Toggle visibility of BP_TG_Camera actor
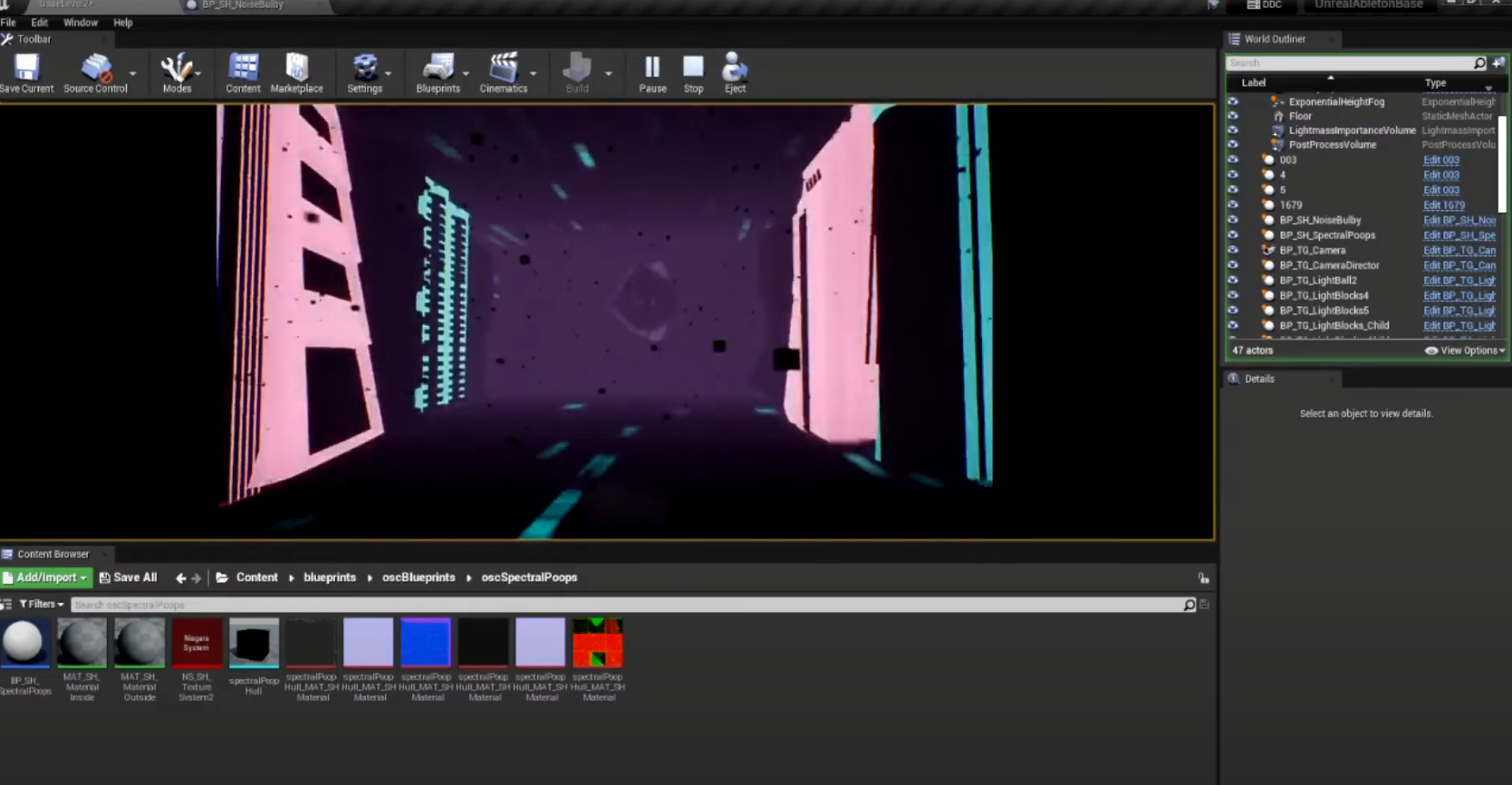Screen dimensions: 1512x785 click(1233, 251)
